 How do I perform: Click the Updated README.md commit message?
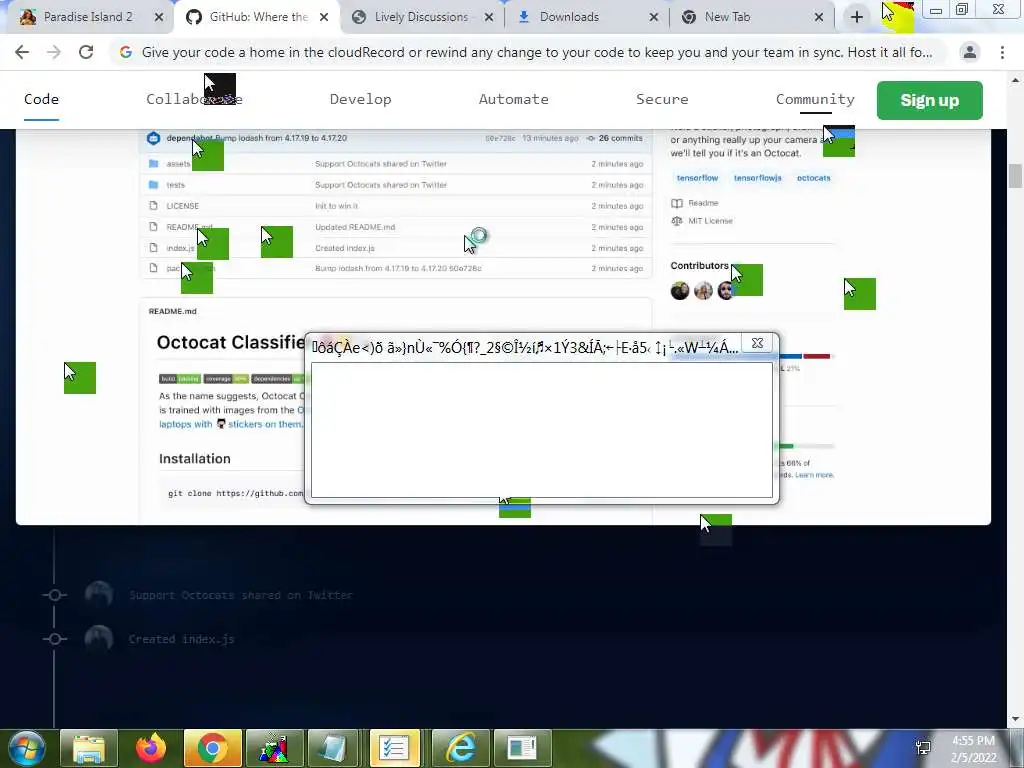point(355,227)
